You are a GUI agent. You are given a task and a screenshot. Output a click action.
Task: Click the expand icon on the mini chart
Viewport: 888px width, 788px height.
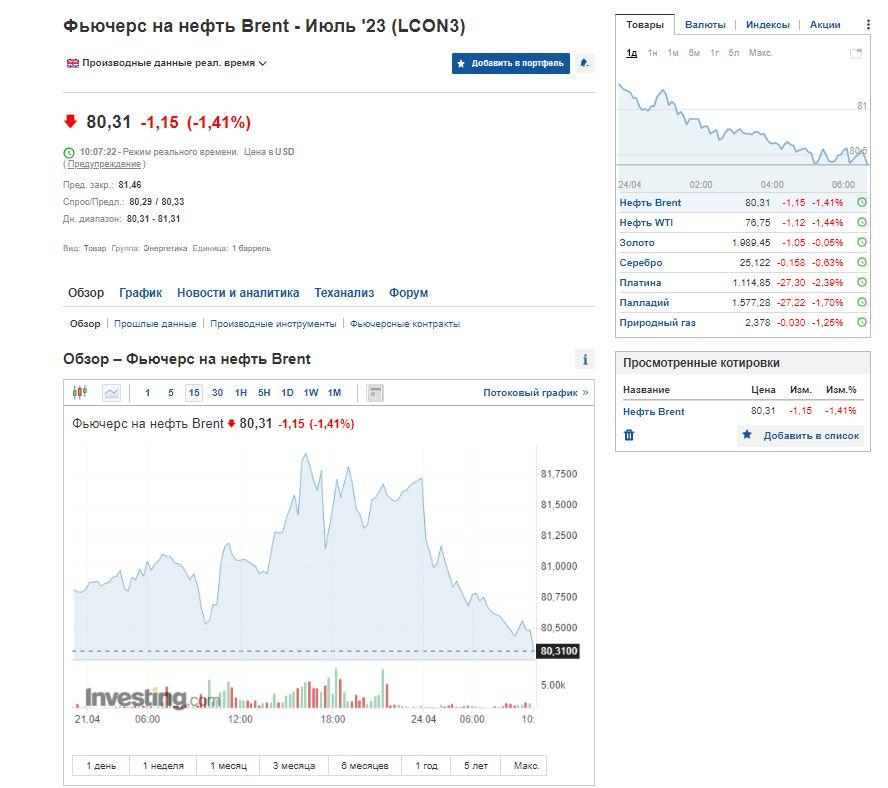[856, 53]
